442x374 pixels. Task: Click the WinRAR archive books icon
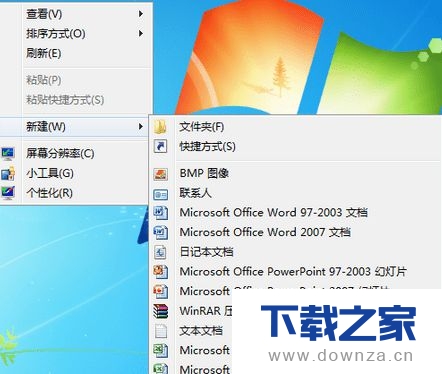pyautogui.click(x=160, y=311)
